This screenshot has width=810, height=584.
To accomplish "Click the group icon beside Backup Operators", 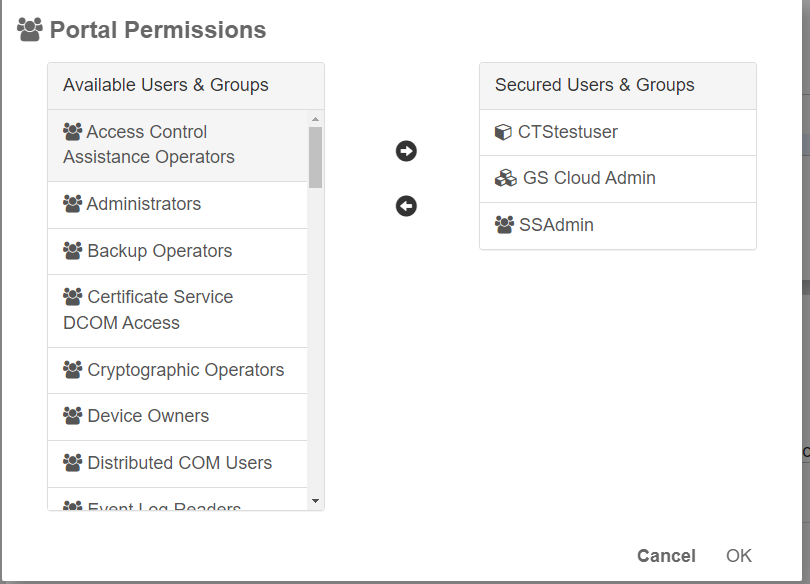I will [x=72, y=251].
